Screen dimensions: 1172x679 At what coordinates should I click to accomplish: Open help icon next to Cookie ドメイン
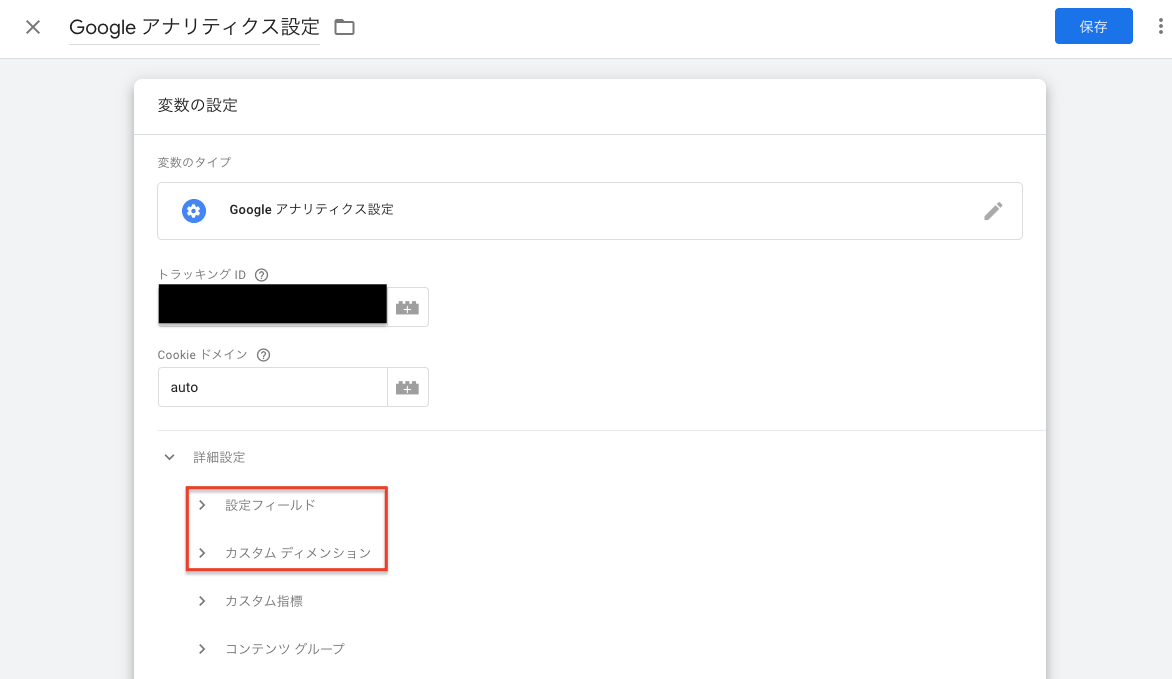pyautogui.click(x=263, y=354)
